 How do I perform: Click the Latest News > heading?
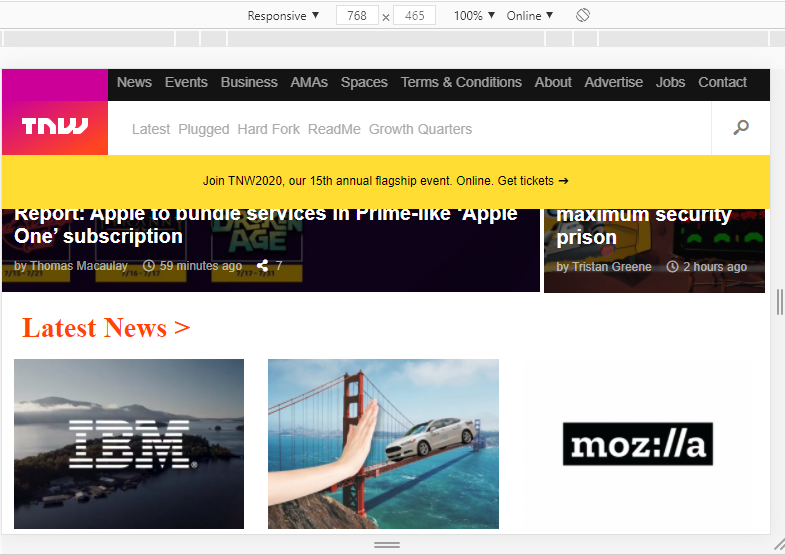(x=106, y=328)
